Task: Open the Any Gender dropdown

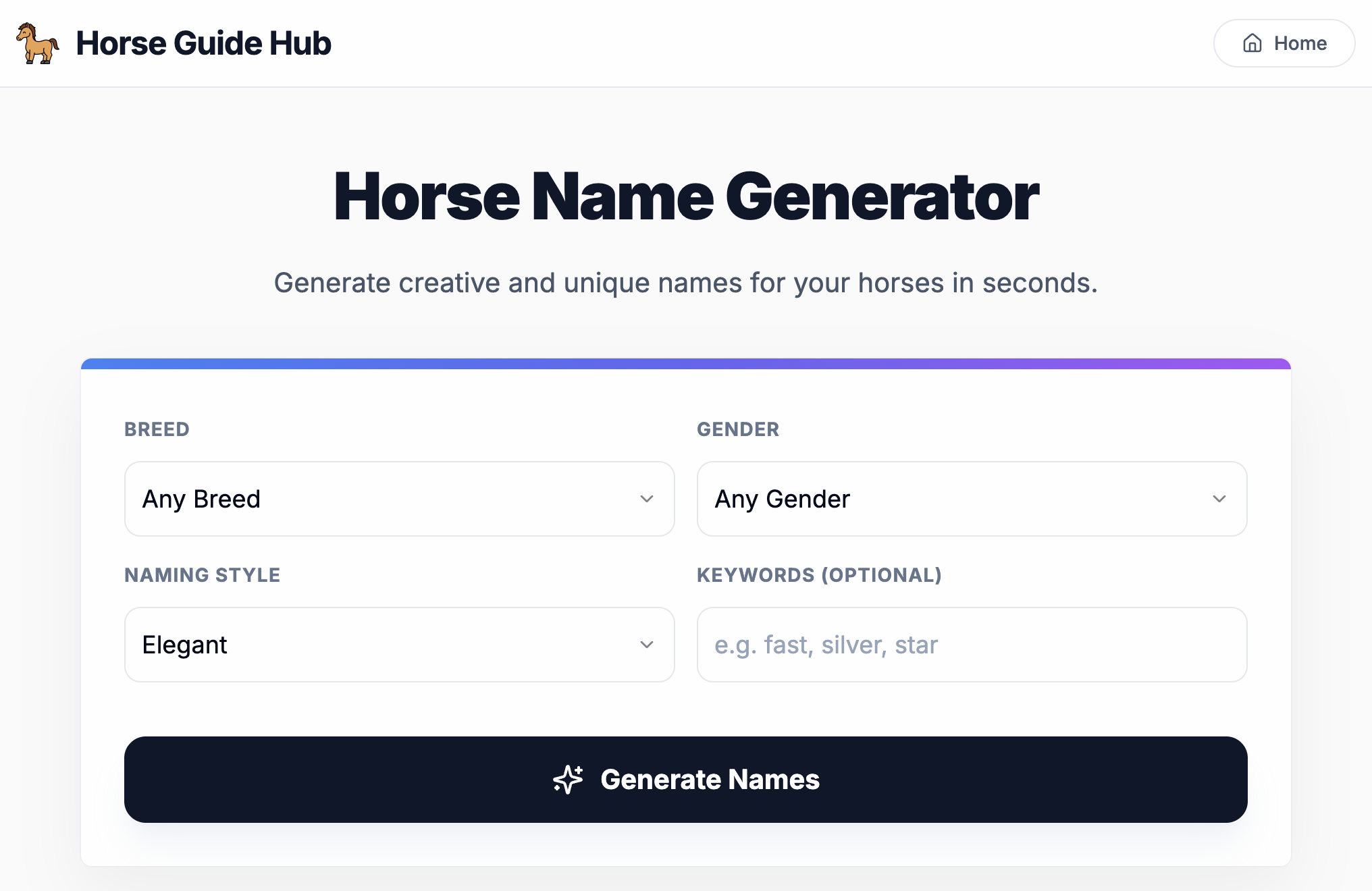Action: [x=972, y=499]
